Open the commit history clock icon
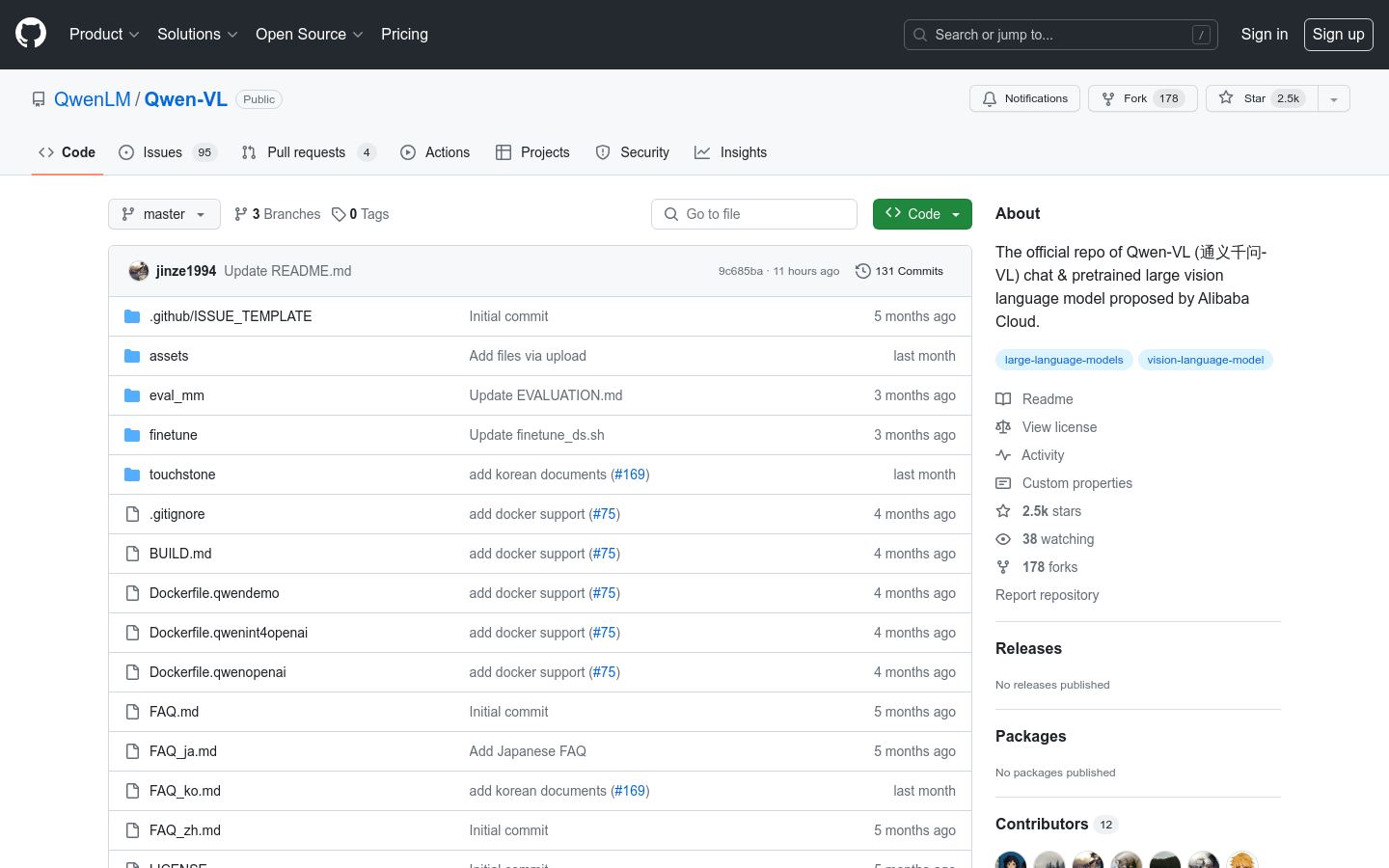 tap(863, 271)
